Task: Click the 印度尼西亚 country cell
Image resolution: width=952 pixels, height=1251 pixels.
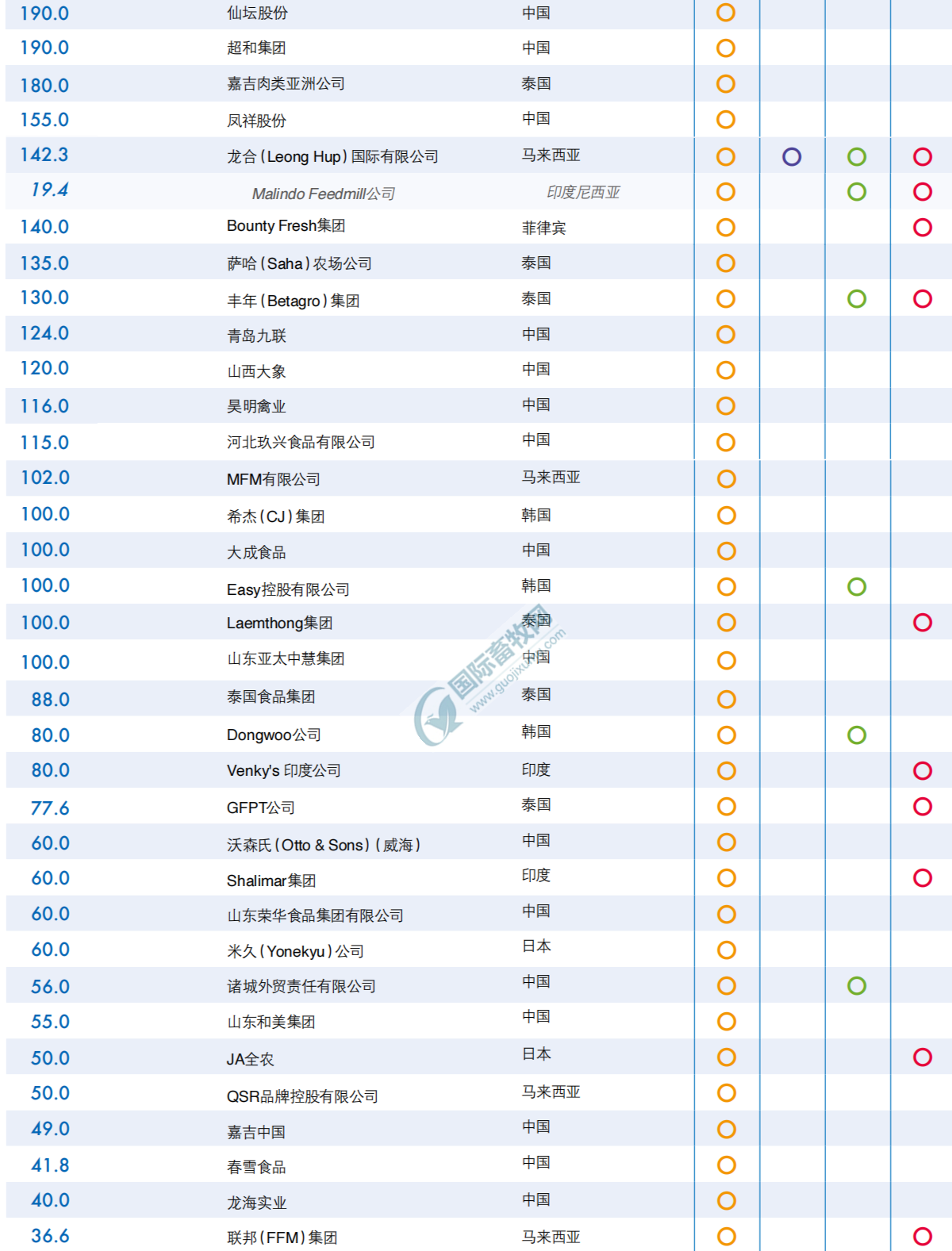Action: [583, 192]
